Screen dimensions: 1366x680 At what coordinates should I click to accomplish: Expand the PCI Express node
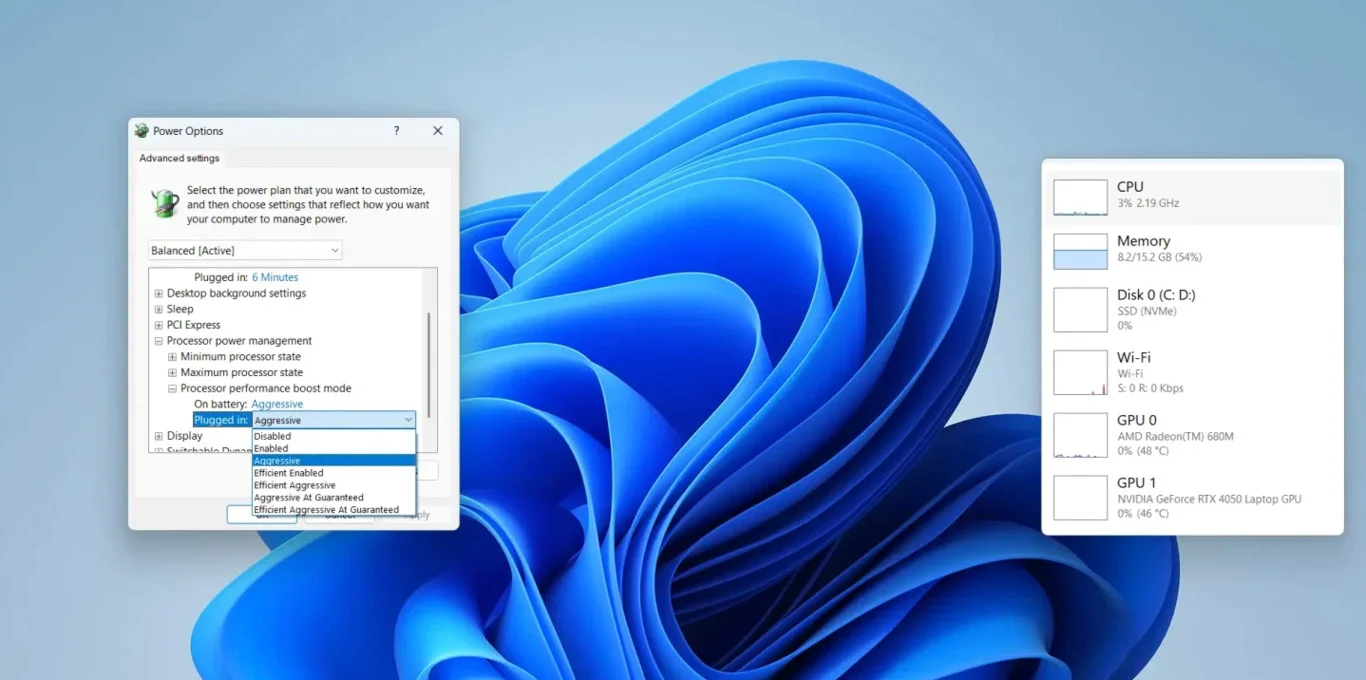tap(159, 325)
